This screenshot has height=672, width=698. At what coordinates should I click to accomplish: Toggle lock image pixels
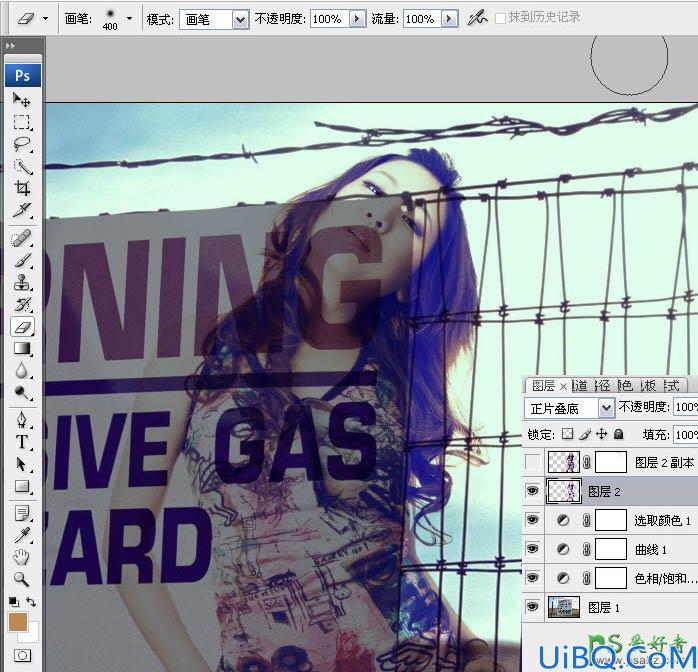coord(584,434)
